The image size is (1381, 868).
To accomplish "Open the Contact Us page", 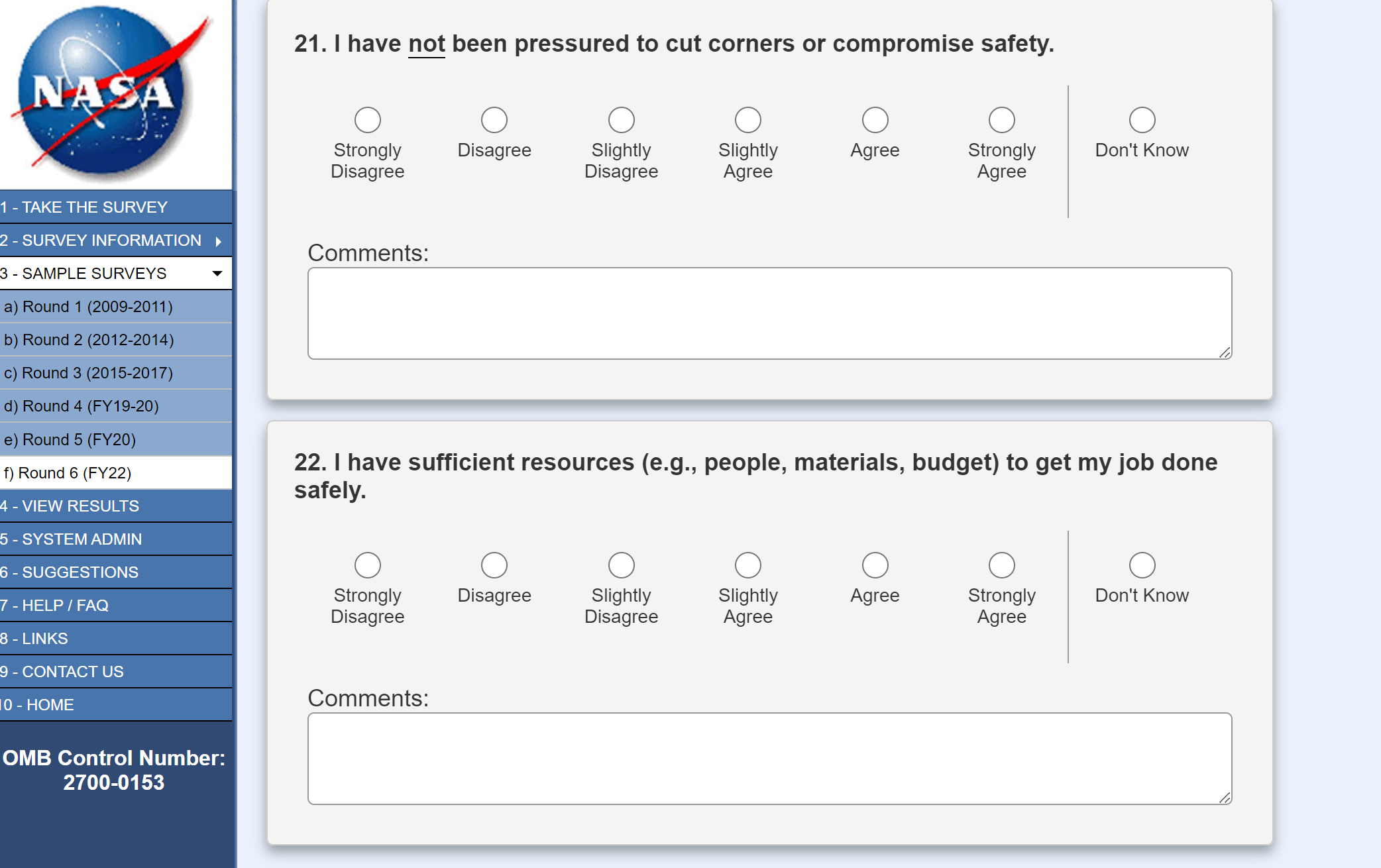I will (x=62, y=672).
